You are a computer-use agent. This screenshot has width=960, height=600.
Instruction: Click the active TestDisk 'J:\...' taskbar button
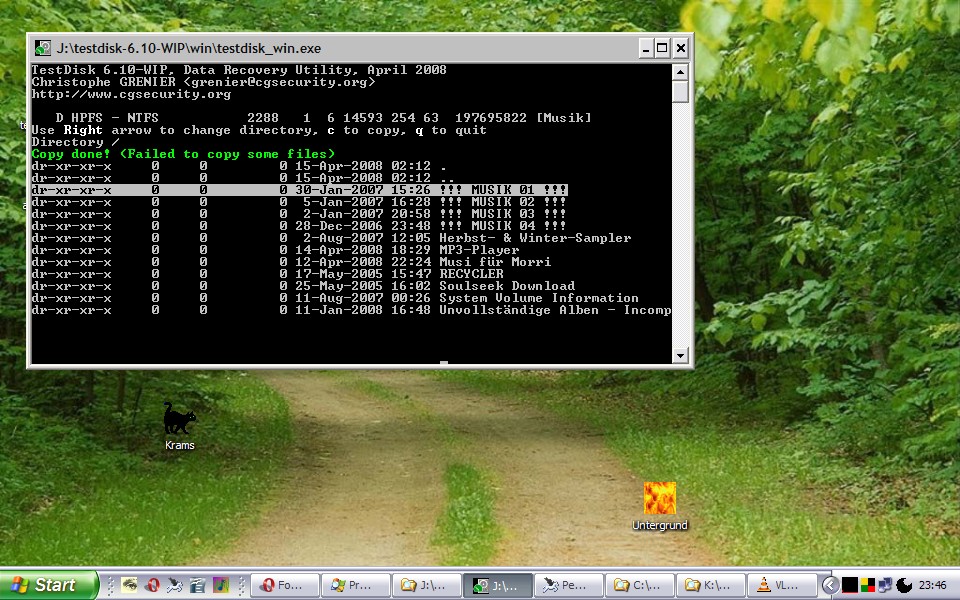point(498,585)
